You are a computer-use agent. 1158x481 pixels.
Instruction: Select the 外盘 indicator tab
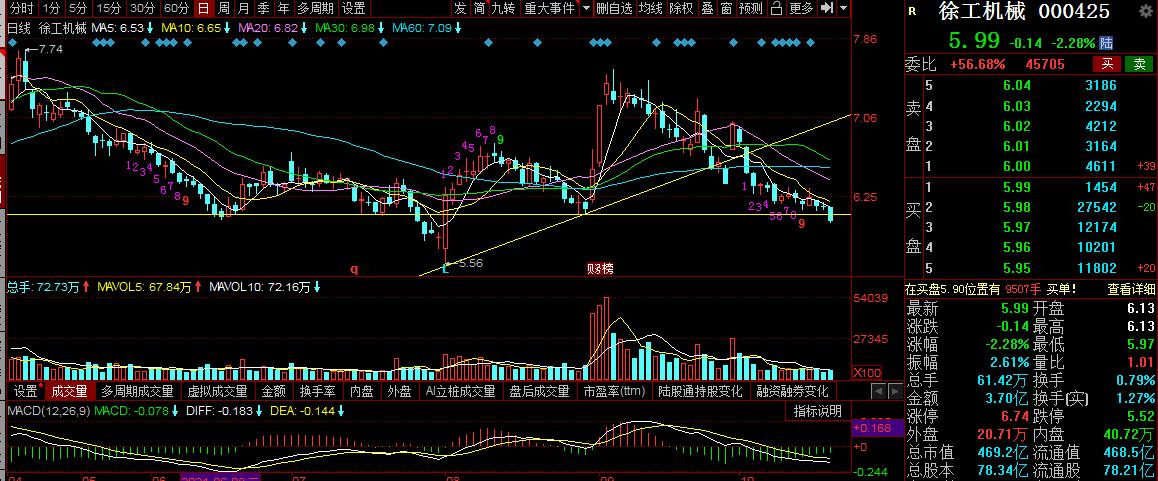(x=400, y=391)
